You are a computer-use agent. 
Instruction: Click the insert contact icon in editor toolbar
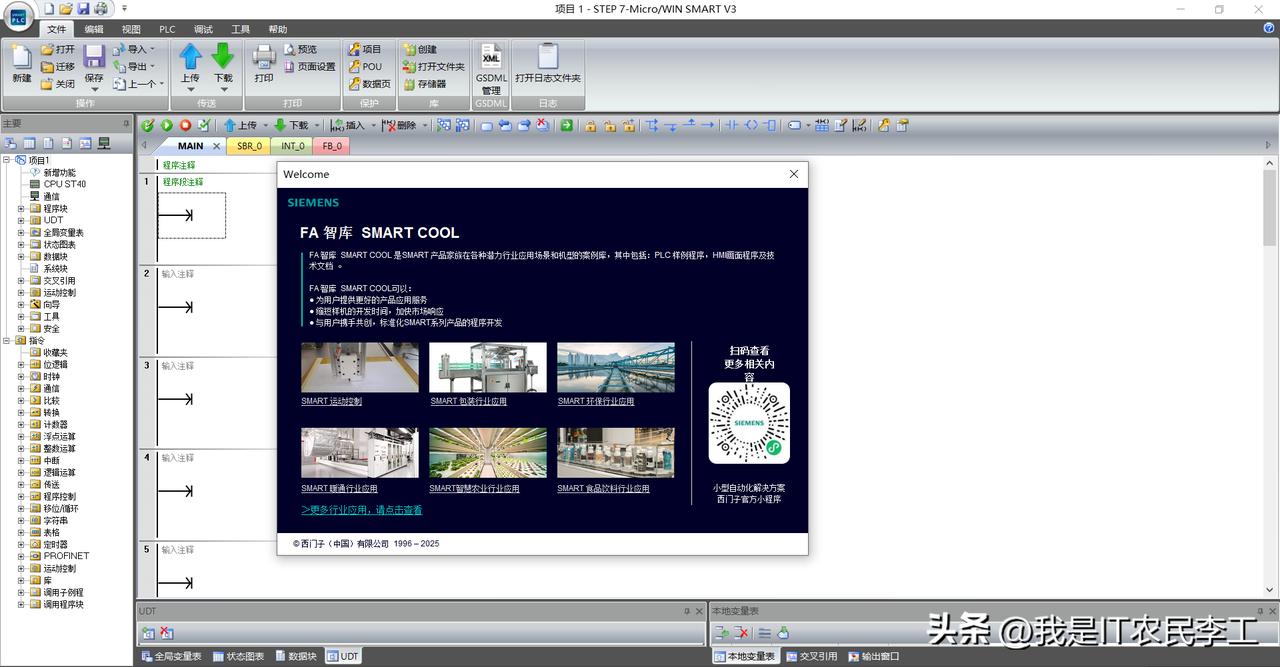731,125
